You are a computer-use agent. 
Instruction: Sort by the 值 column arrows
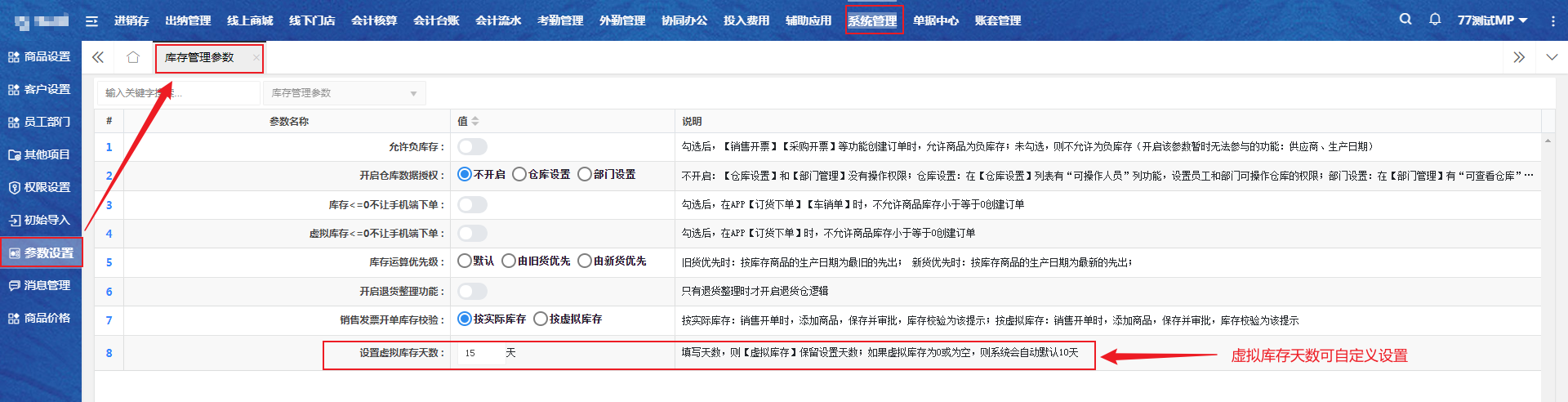(475, 121)
